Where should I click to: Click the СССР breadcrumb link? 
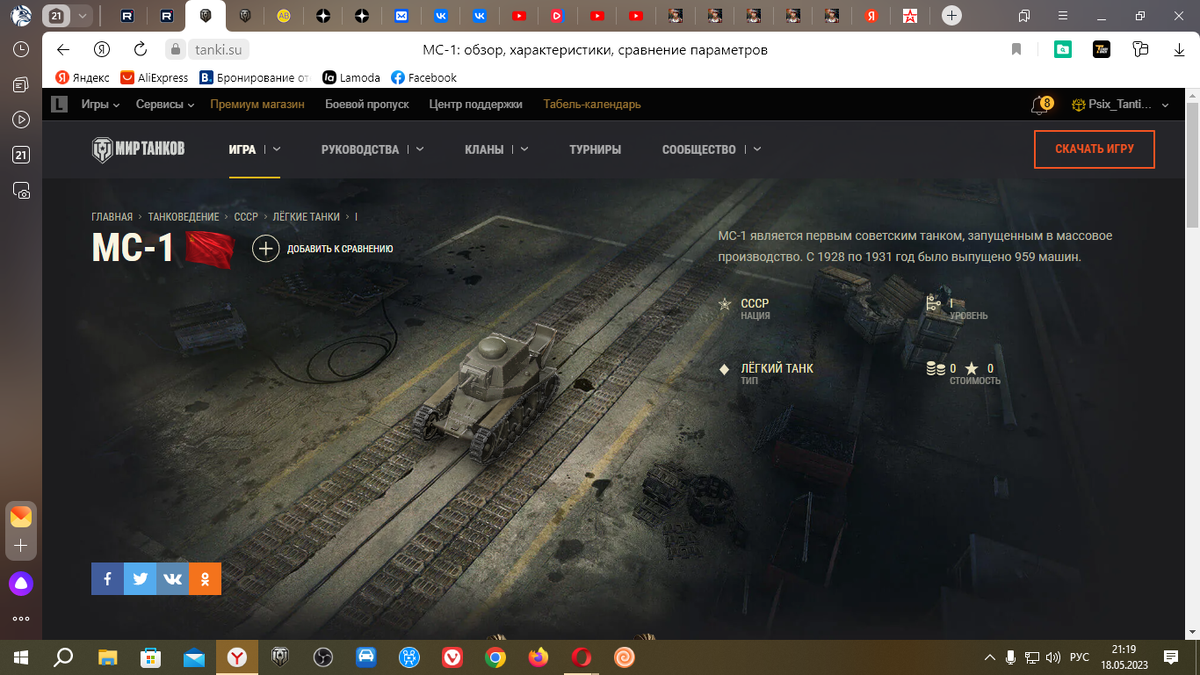pos(246,217)
